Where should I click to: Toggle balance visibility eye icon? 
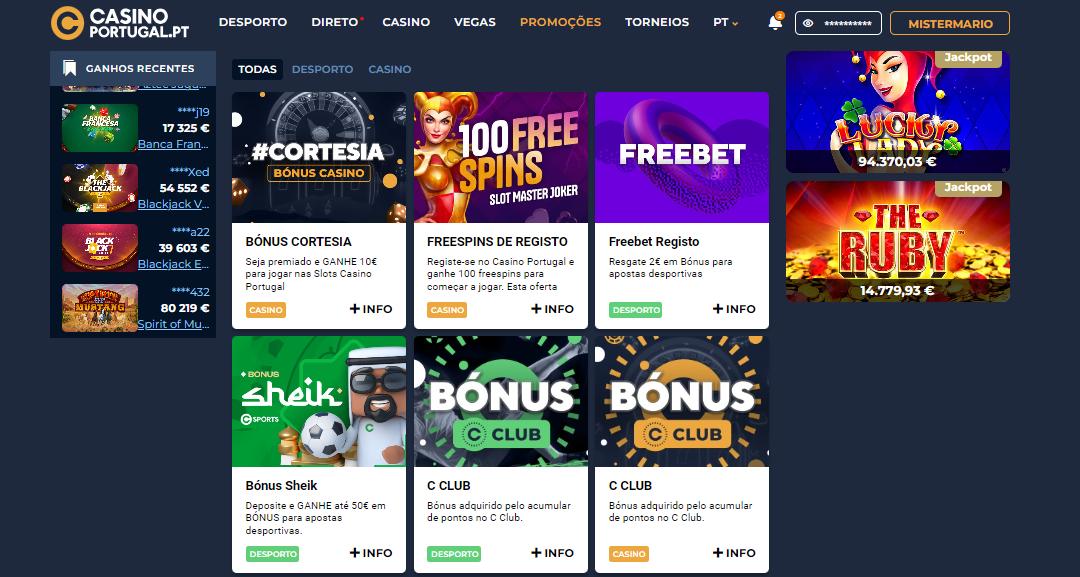(x=808, y=23)
